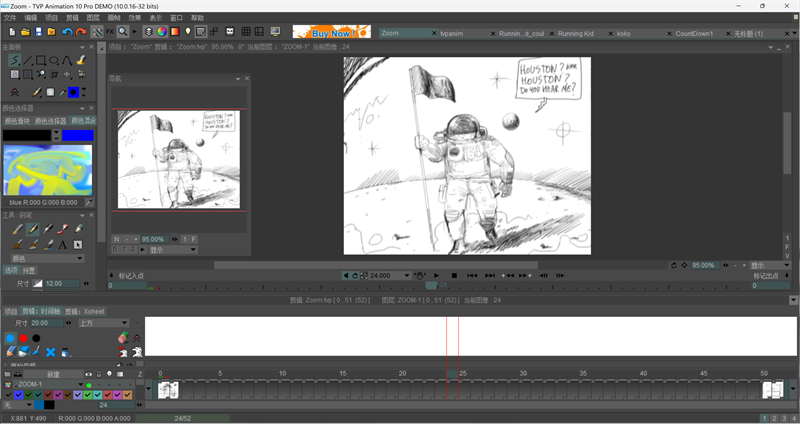This screenshot has width=800, height=424.
Task: Open 显示 dropdown at canvas bottom right
Action: pos(769,266)
